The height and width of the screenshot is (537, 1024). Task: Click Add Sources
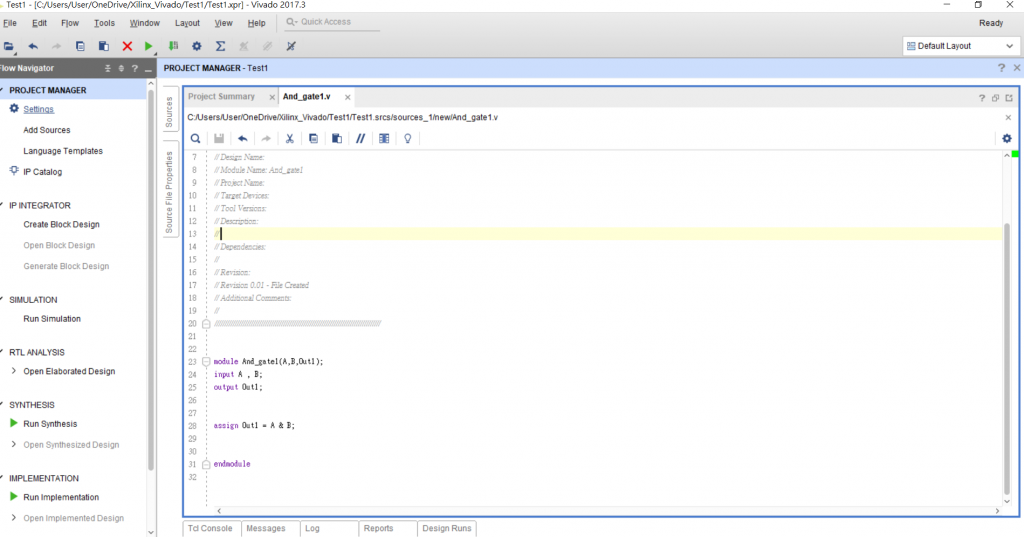[x=47, y=130]
